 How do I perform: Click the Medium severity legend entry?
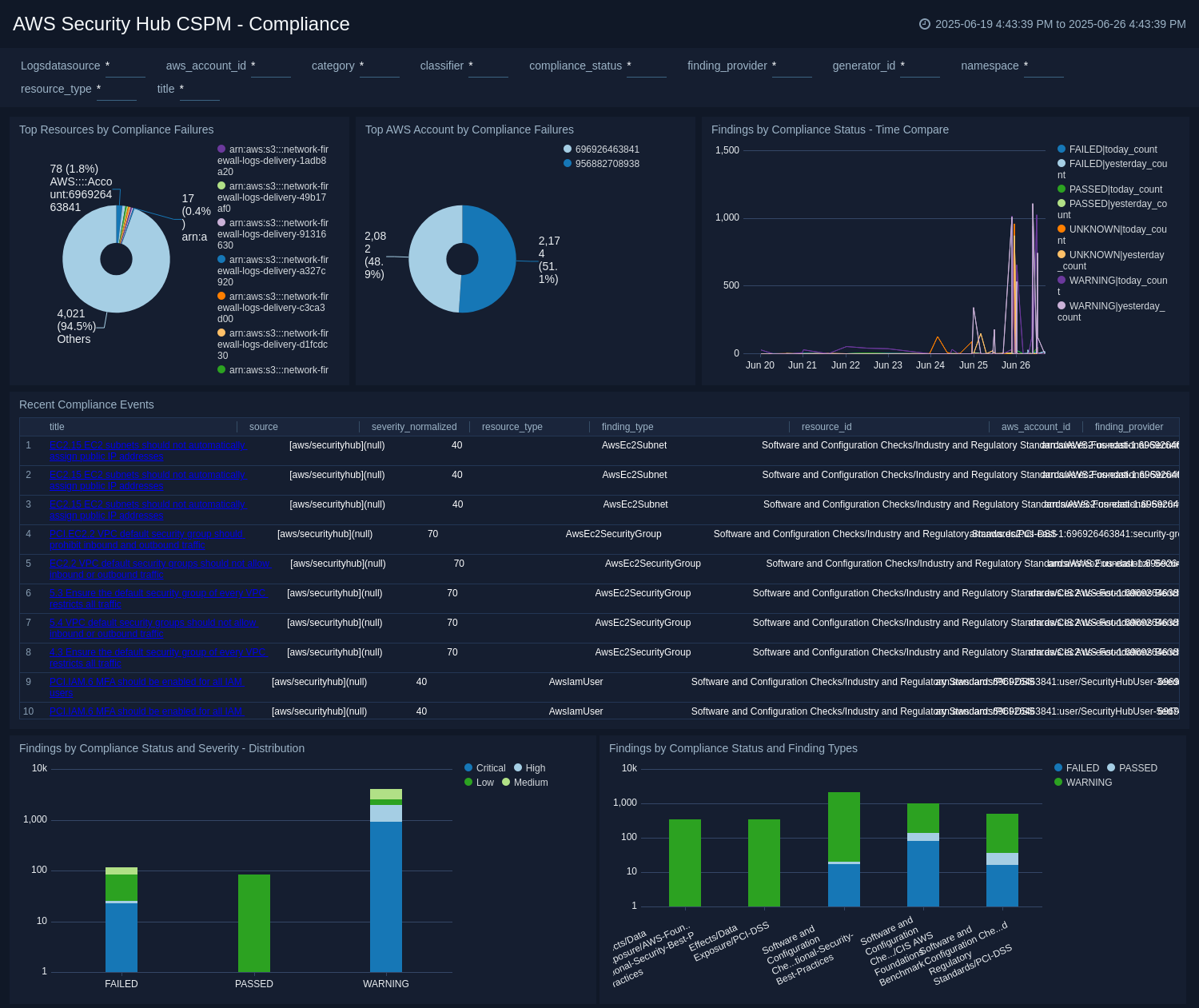(x=525, y=783)
